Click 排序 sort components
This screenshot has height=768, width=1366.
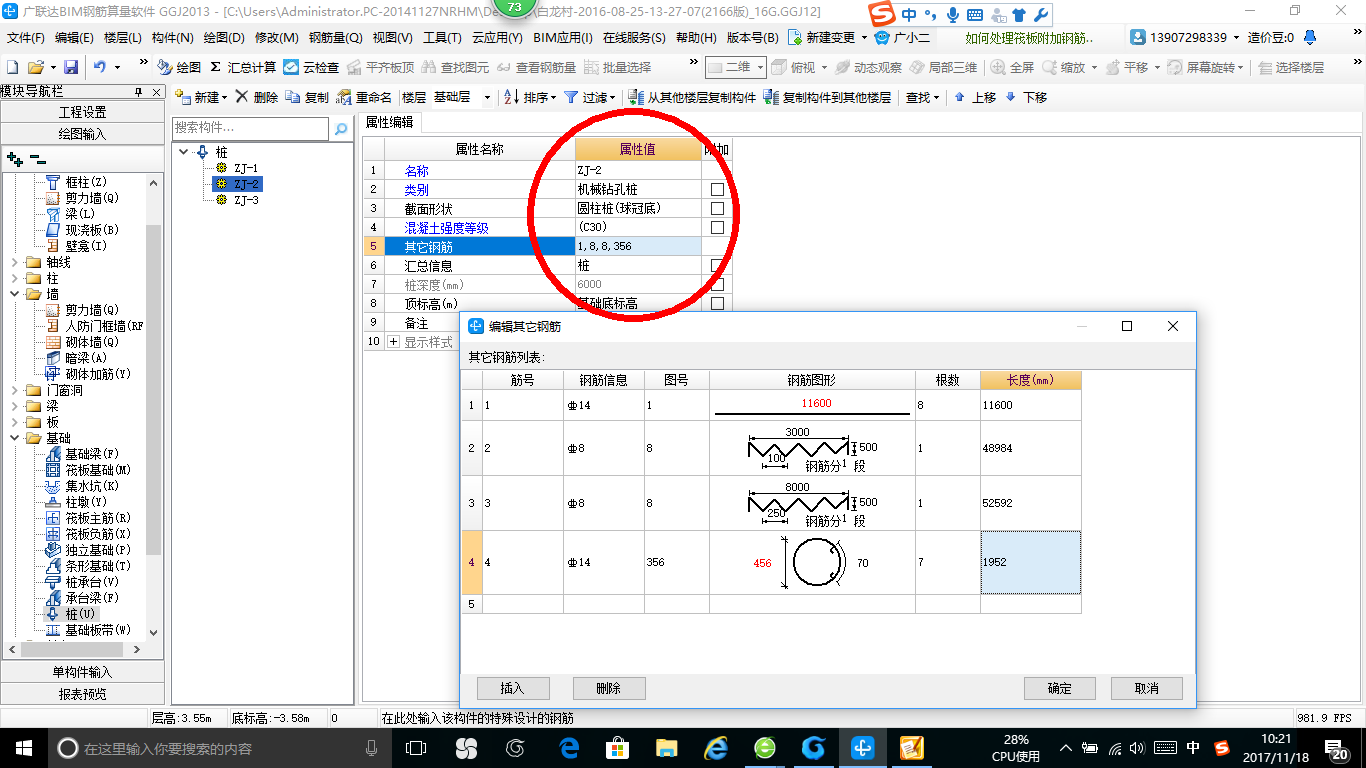(530, 97)
